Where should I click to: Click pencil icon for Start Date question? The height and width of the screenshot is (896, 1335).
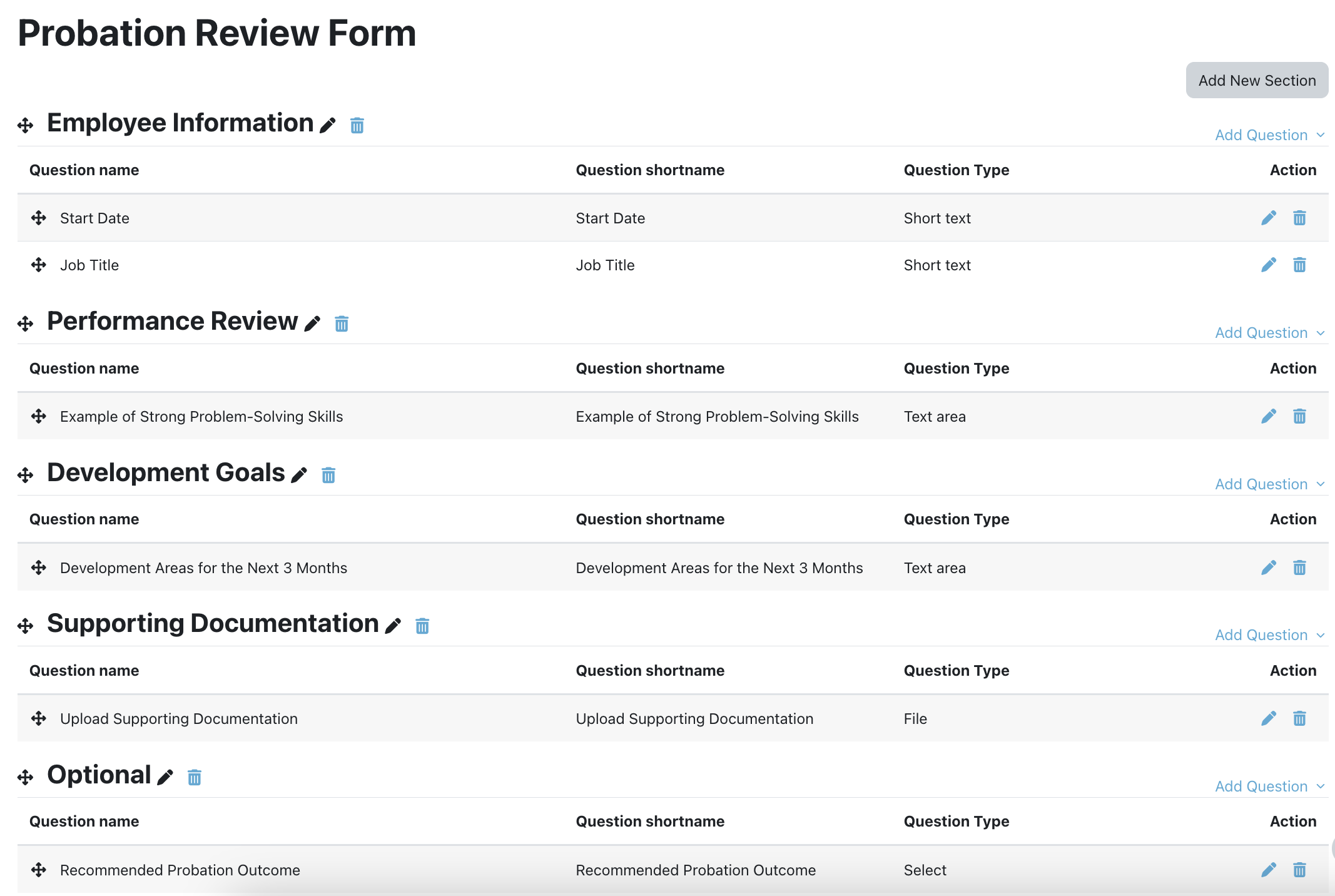[1268, 218]
